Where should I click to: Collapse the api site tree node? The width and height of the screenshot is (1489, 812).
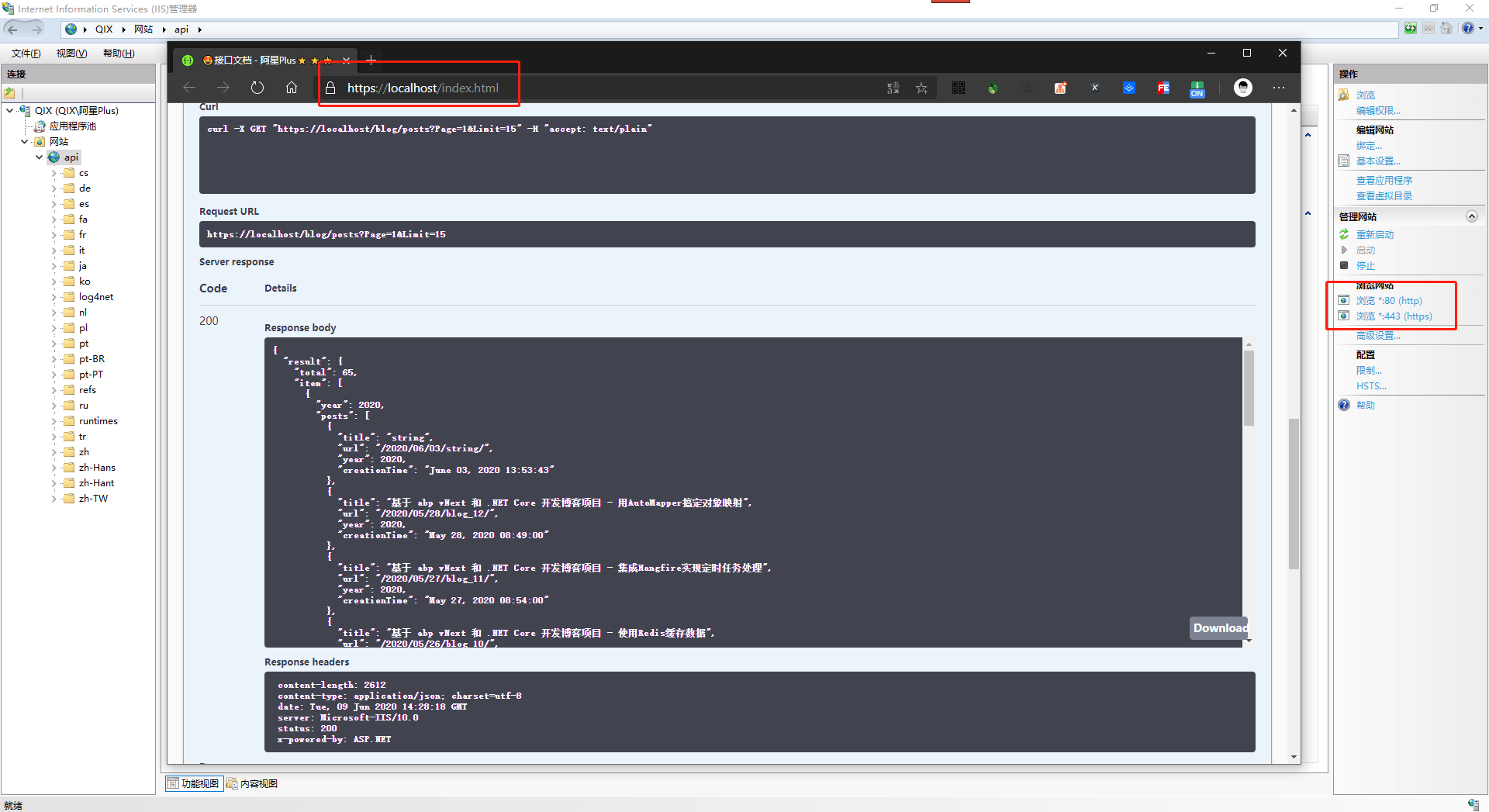coord(39,157)
